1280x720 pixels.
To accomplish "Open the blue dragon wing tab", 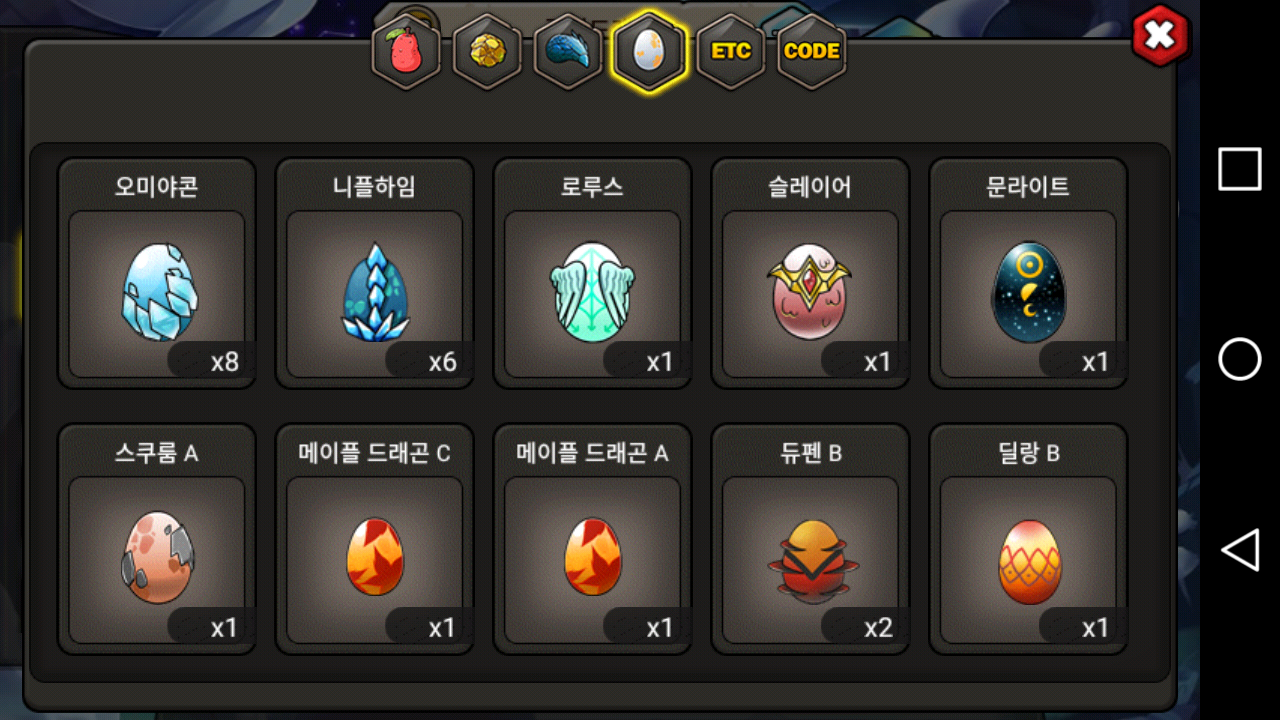I will coord(568,51).
